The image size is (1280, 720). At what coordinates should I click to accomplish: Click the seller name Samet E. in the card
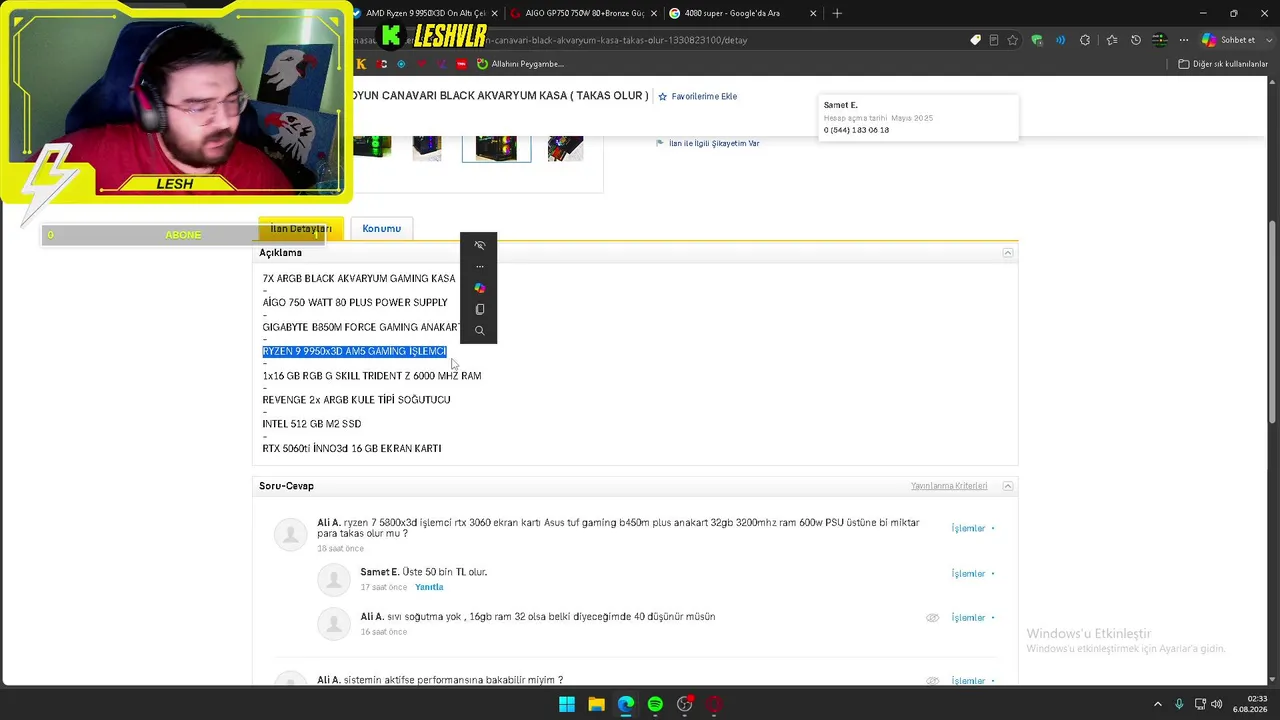point(841,105)
